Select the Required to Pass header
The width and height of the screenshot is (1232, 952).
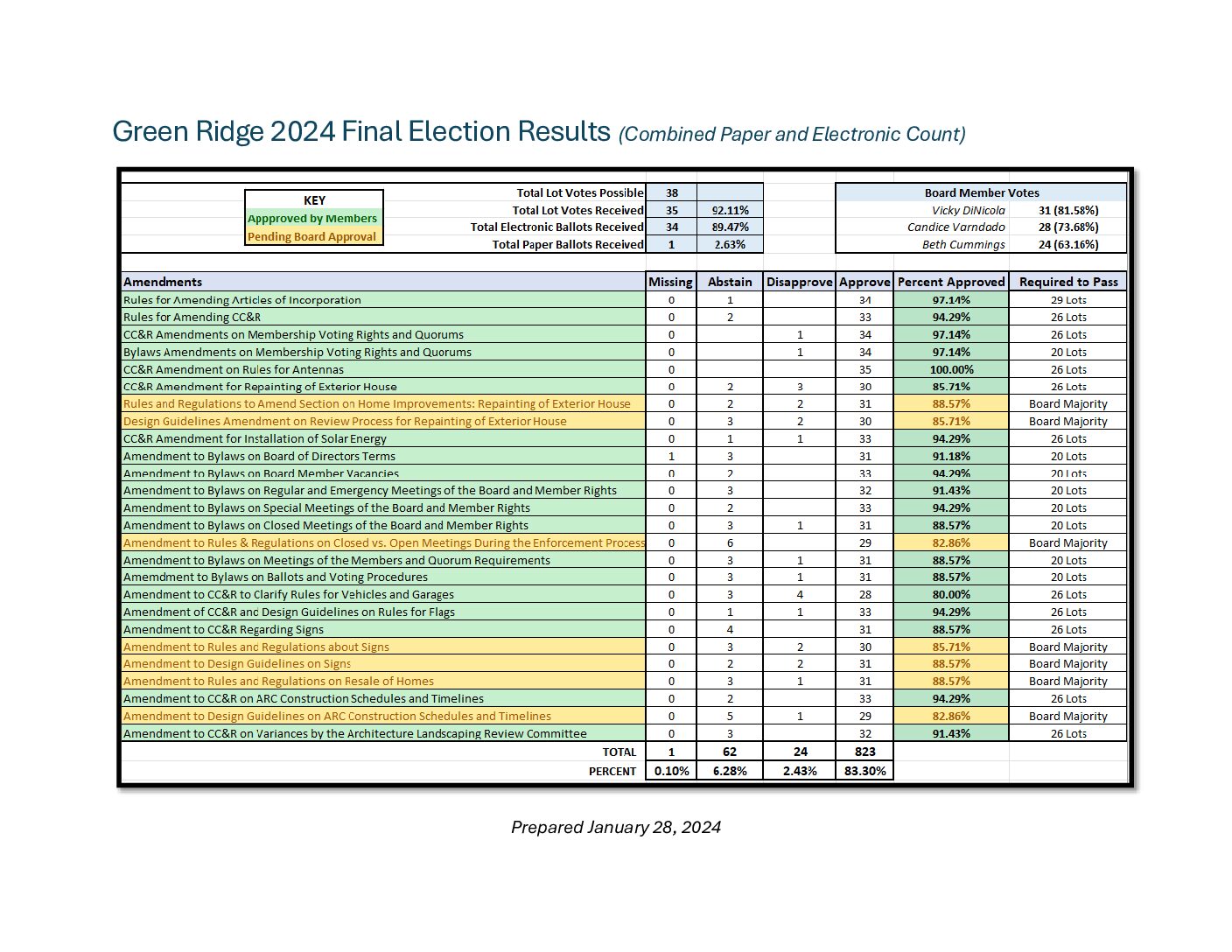click(1068, 282)
